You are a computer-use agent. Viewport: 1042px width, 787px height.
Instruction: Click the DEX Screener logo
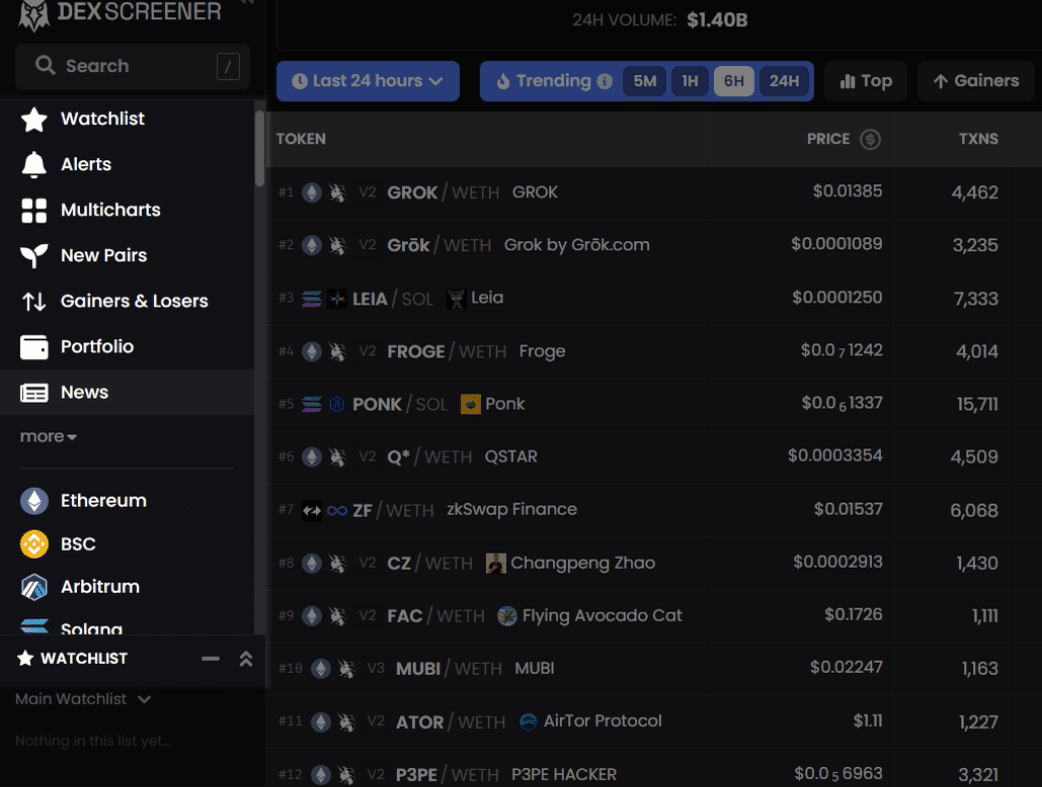[x=120, y=13]
